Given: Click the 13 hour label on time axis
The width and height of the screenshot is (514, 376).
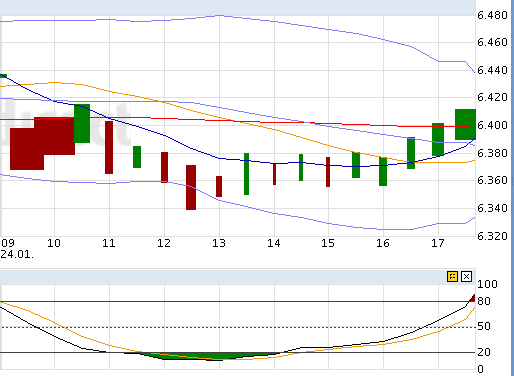Looking at the screenshot, I should click(x=219, y=243).
